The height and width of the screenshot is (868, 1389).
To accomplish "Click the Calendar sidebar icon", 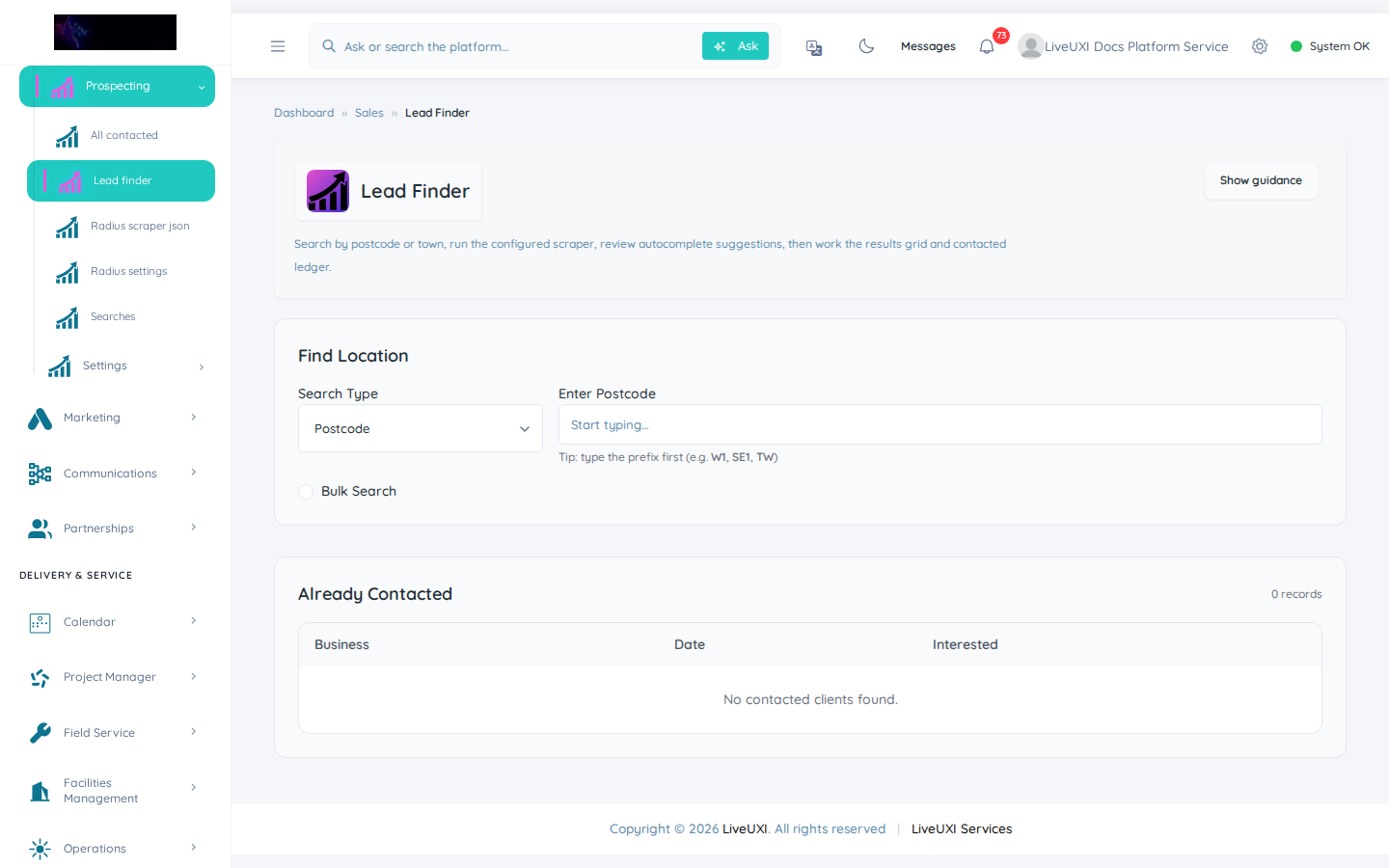I will tap(40, 623).
